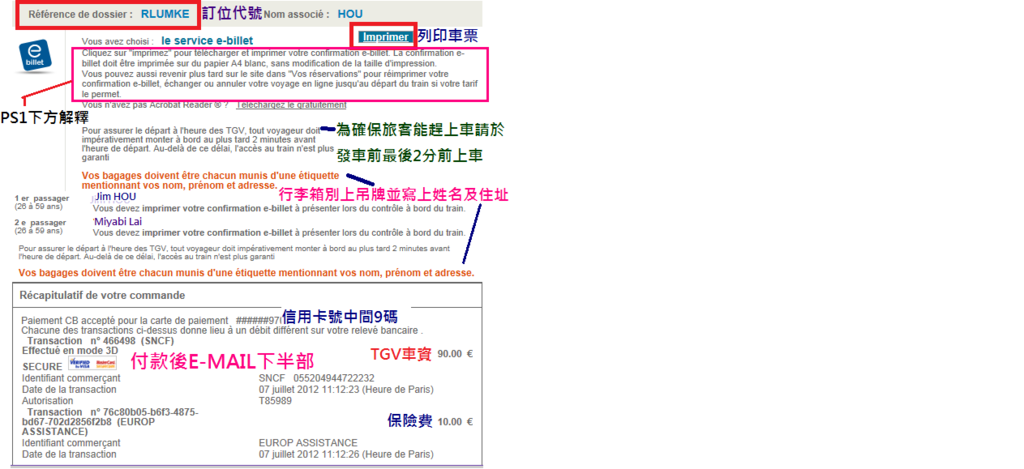The height and width of the screenshot is (469, 1024).
Task: Click 'Vous avez choisi' text
Action: click(x=118, y=41)
